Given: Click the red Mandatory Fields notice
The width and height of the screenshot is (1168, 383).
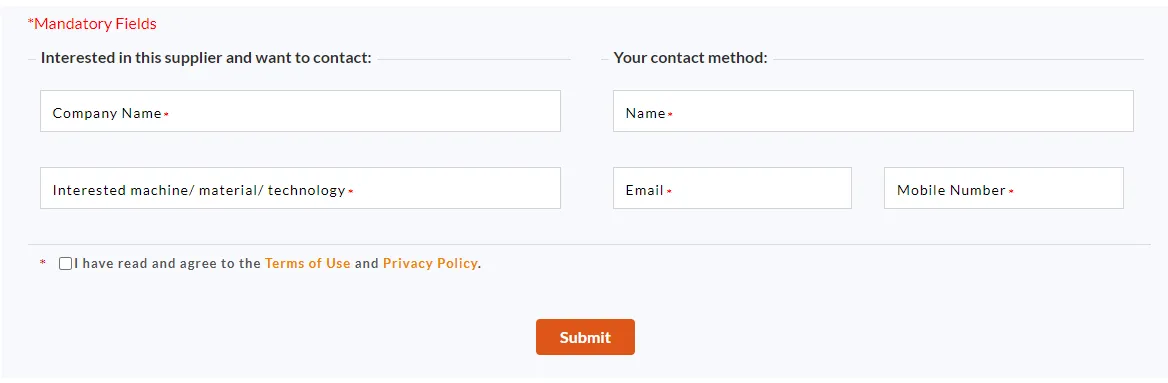Looking at the screenshot, I should pyautogui.click(x=92, y=24).
